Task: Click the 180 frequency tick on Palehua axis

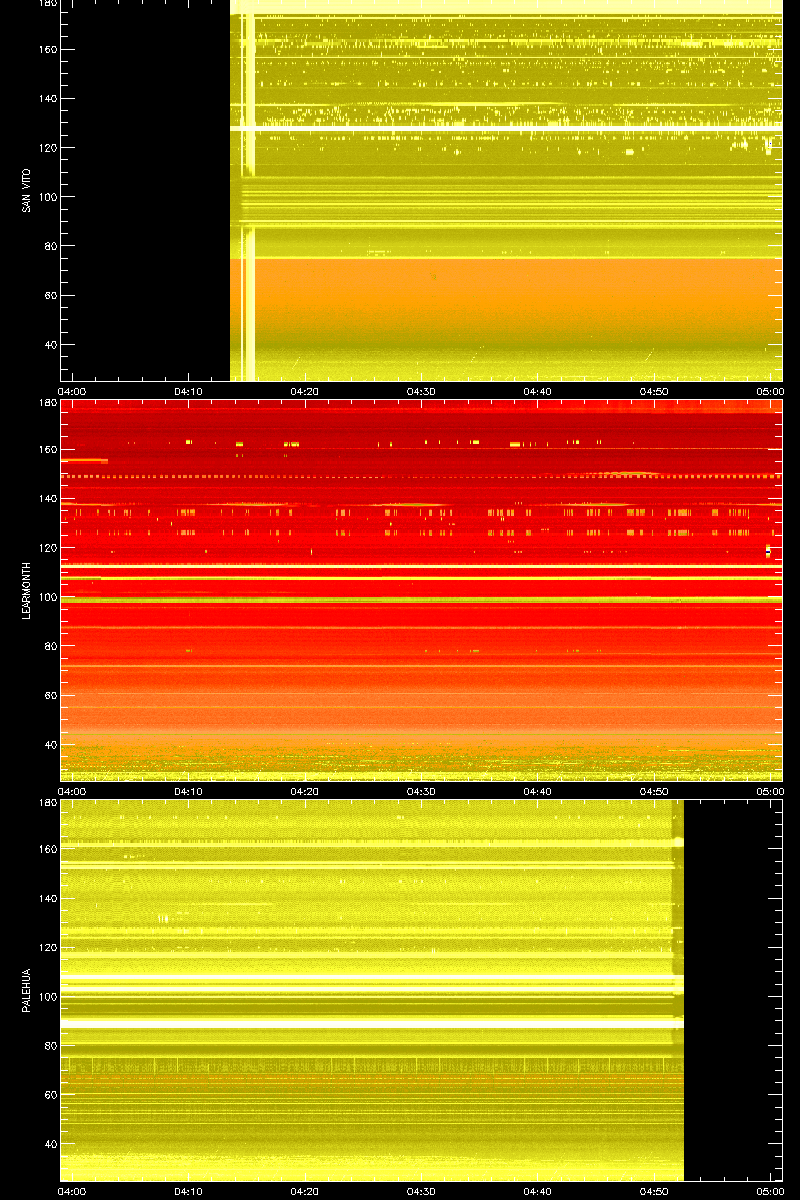Action: (47, 803)
